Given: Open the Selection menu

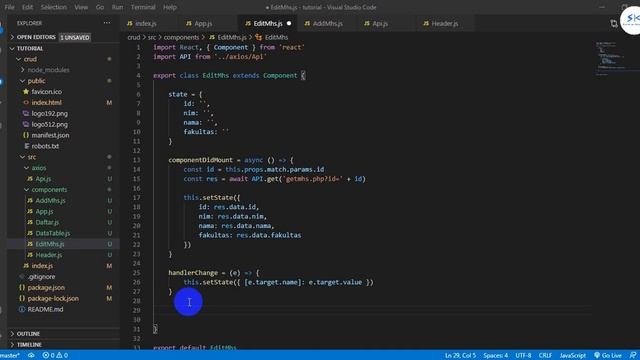Looking at the screenshot, I should pos(53,7).
